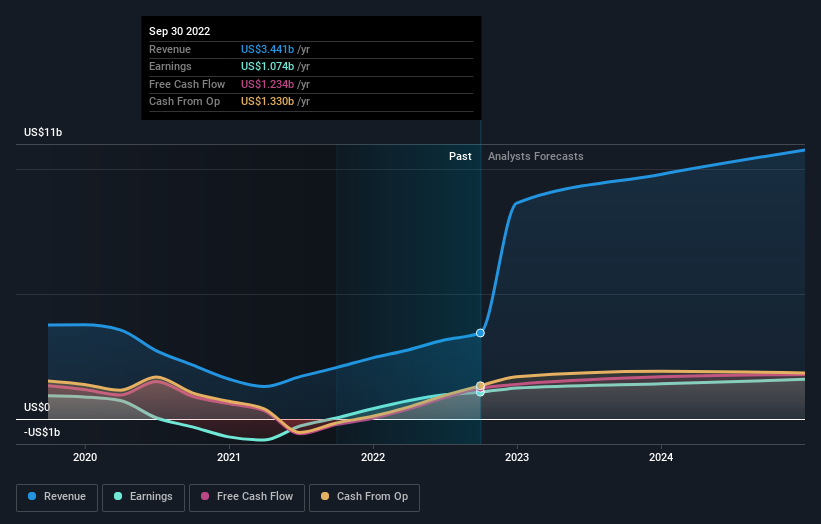Screen dimensions: 821x524
Task: Click the Past label on chart
Action: (x=460, y=156)
